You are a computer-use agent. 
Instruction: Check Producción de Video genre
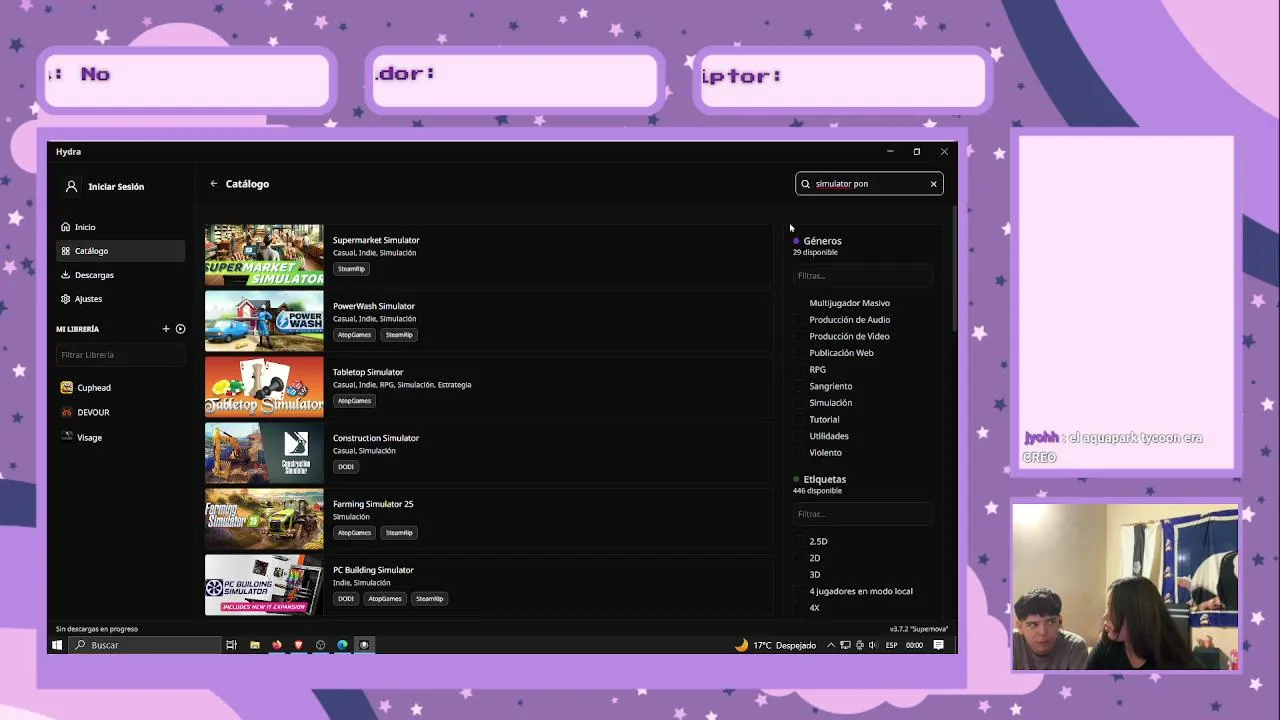point(799,336)
